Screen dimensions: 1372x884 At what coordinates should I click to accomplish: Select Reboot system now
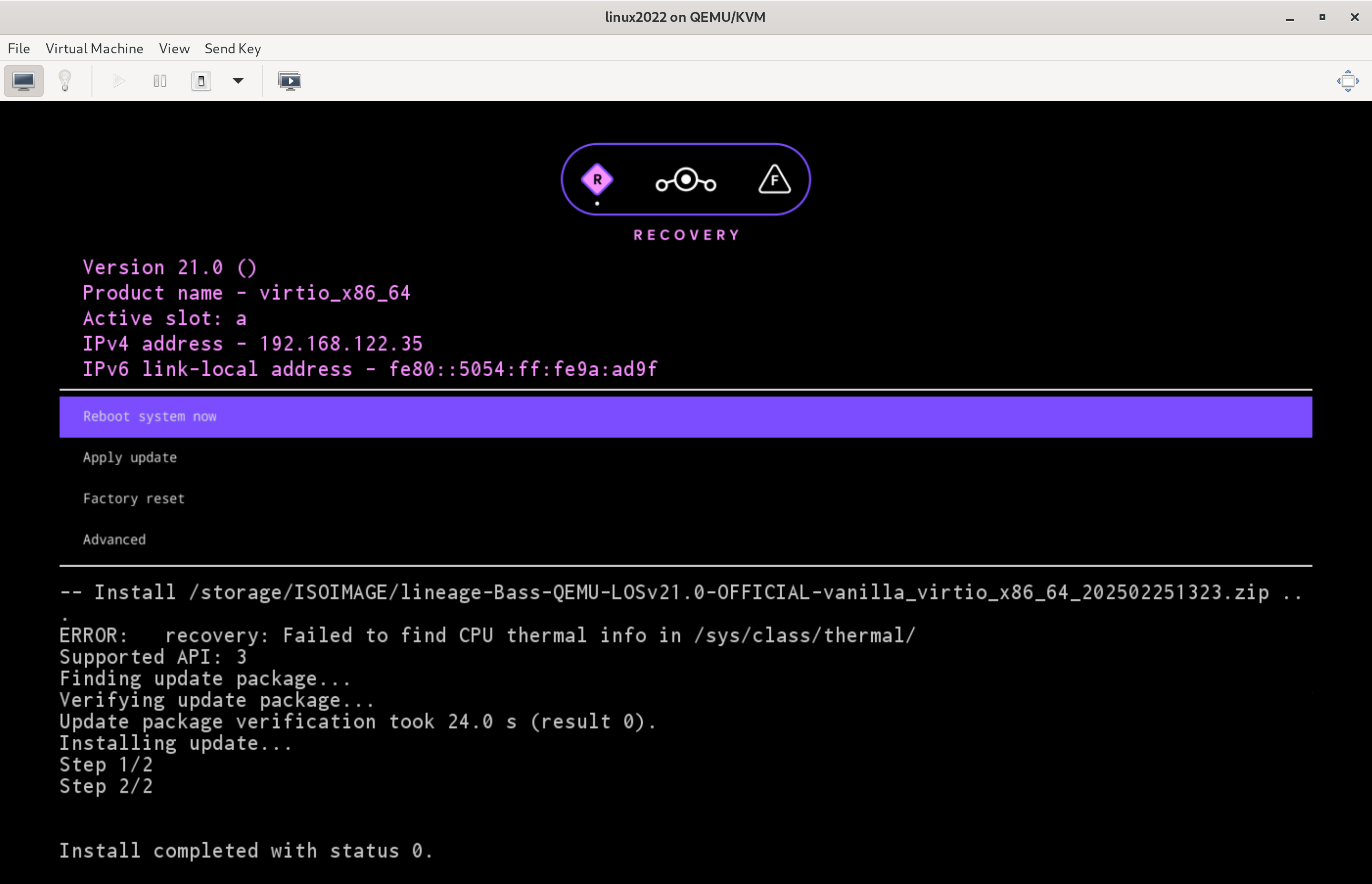coord(686,417)
